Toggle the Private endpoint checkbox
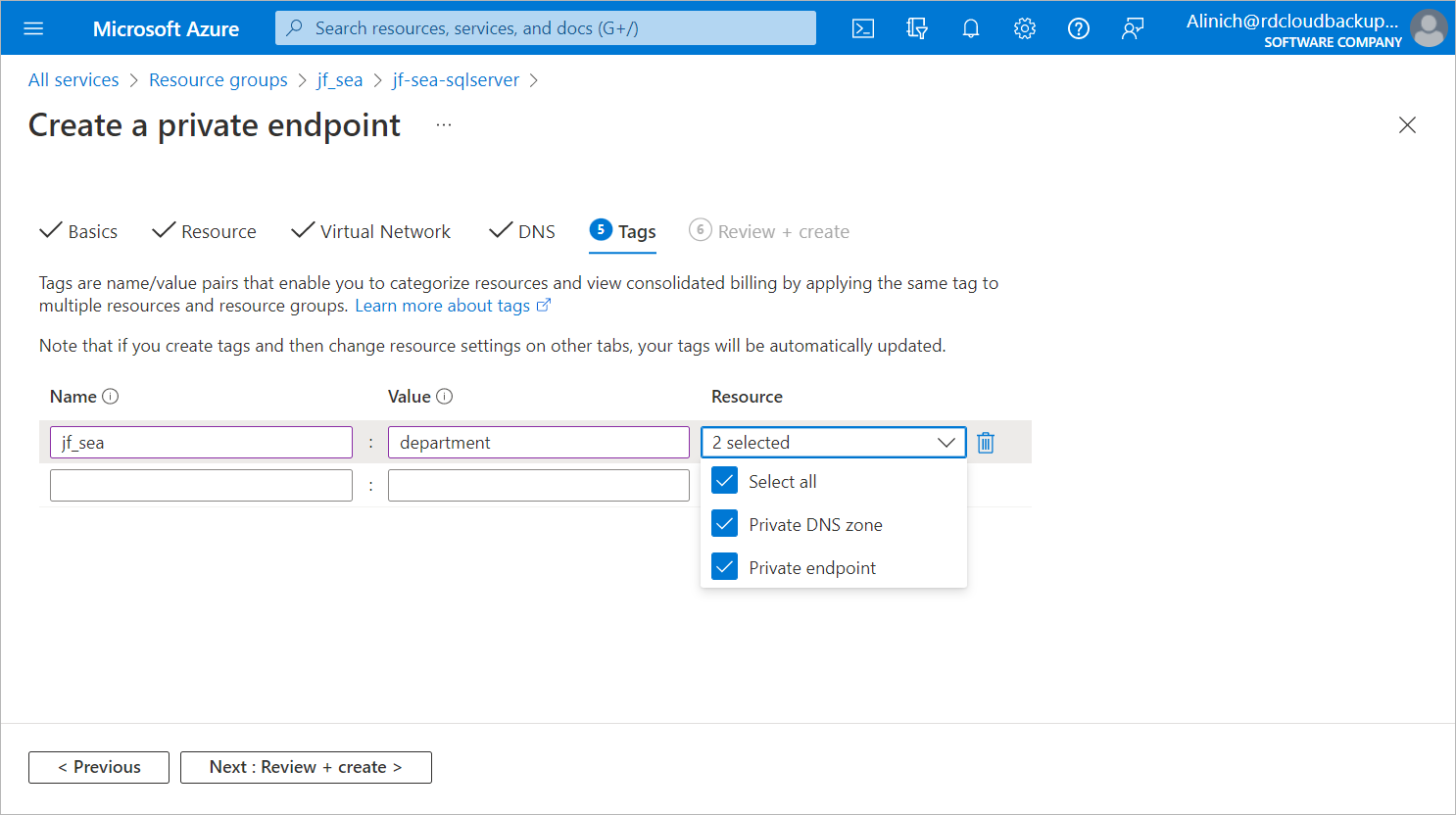Viewport: 1456px width, 815px height. [725, 567]
